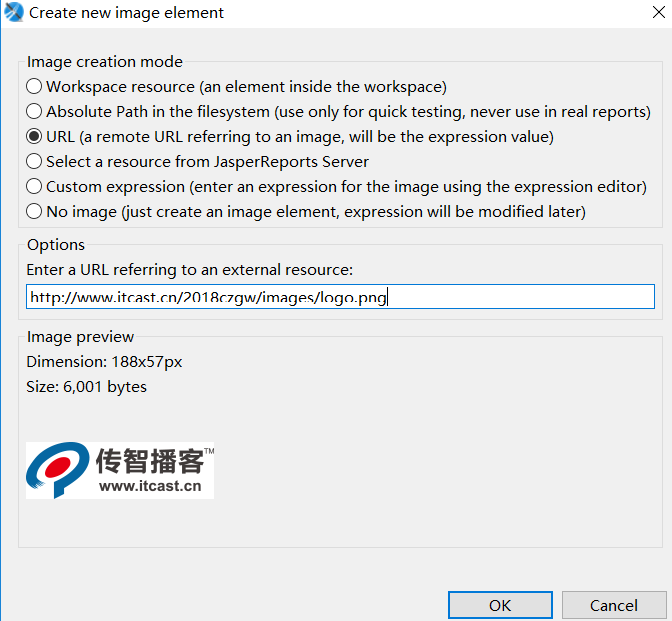The width and height of the screenshot is (672, 621).
Task: Click the Jaspersoft Studio icon in title bar
Action: 13,12
